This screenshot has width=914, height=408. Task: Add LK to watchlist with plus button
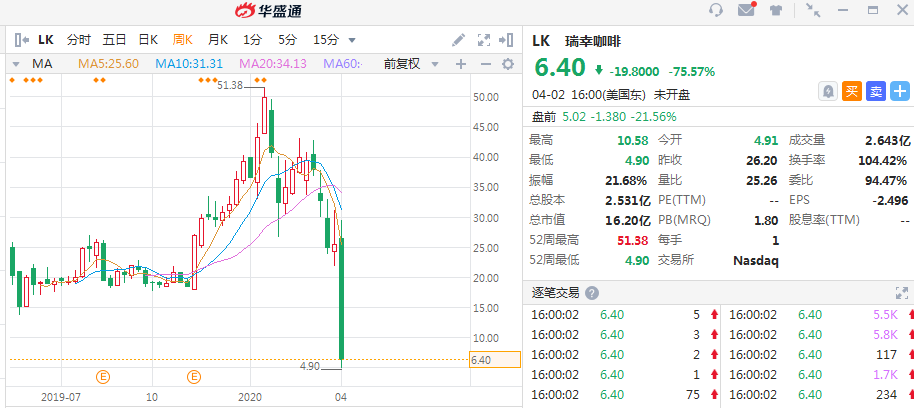[x=900, y=92]
